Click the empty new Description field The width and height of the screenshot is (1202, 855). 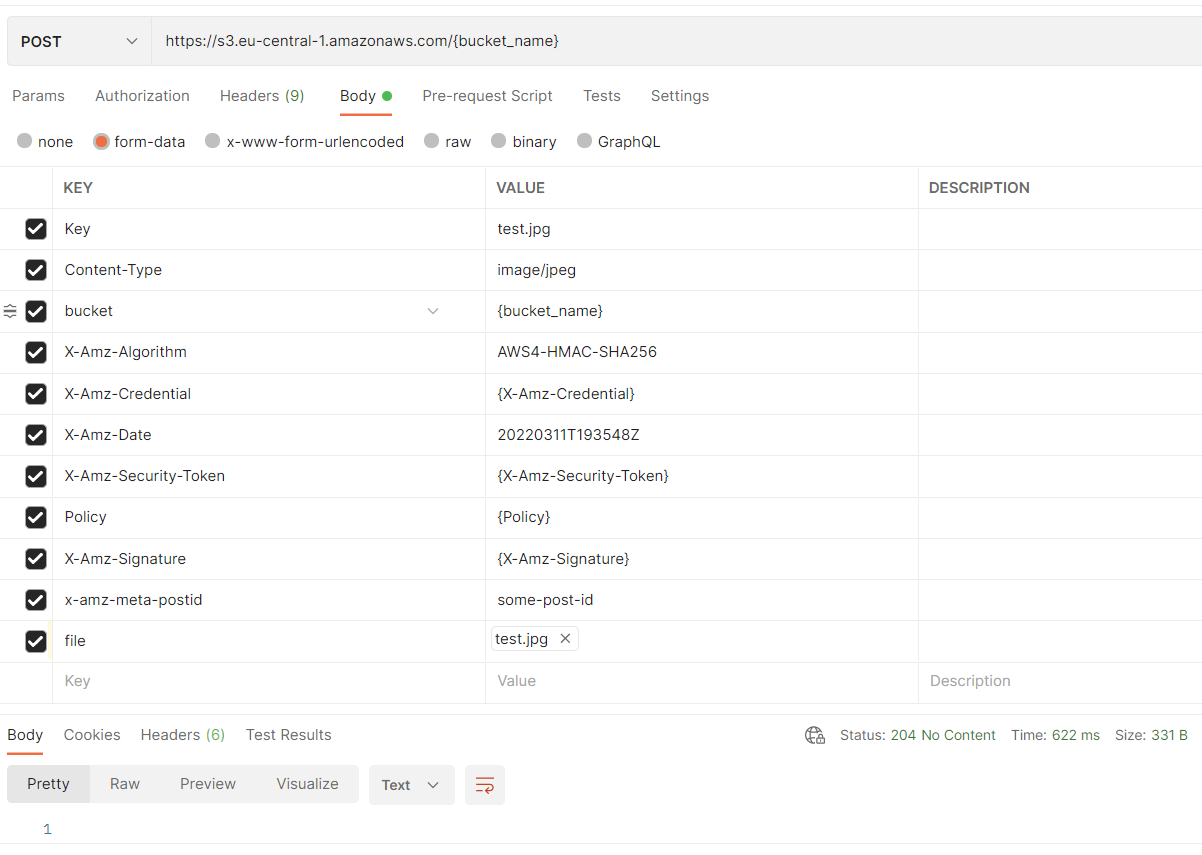pos(1060,681)
